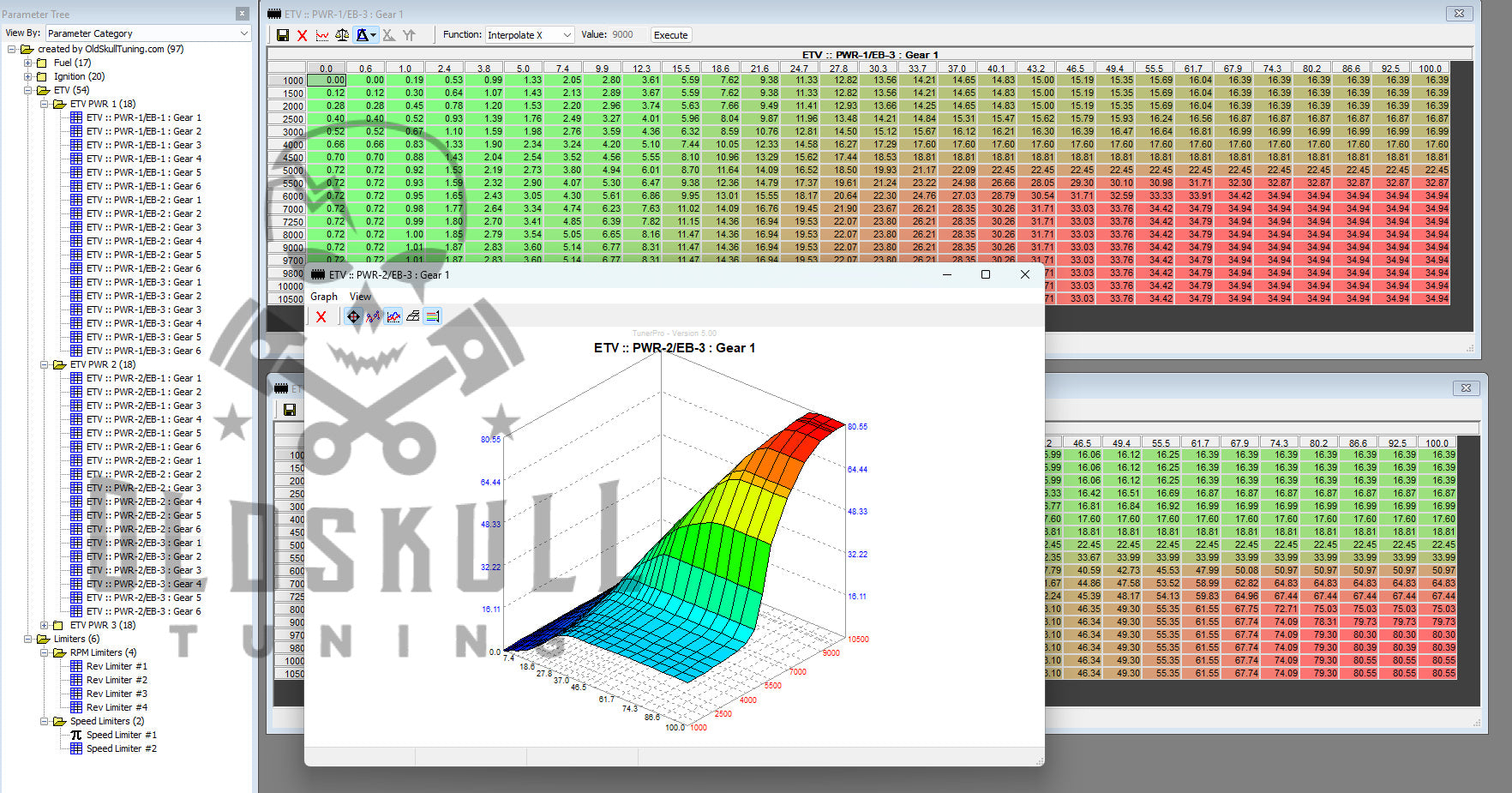Viewport: 1512px width, 793px height.
Task: Open the graph view icon in table toolbar
Action: (x=322, y=35)
